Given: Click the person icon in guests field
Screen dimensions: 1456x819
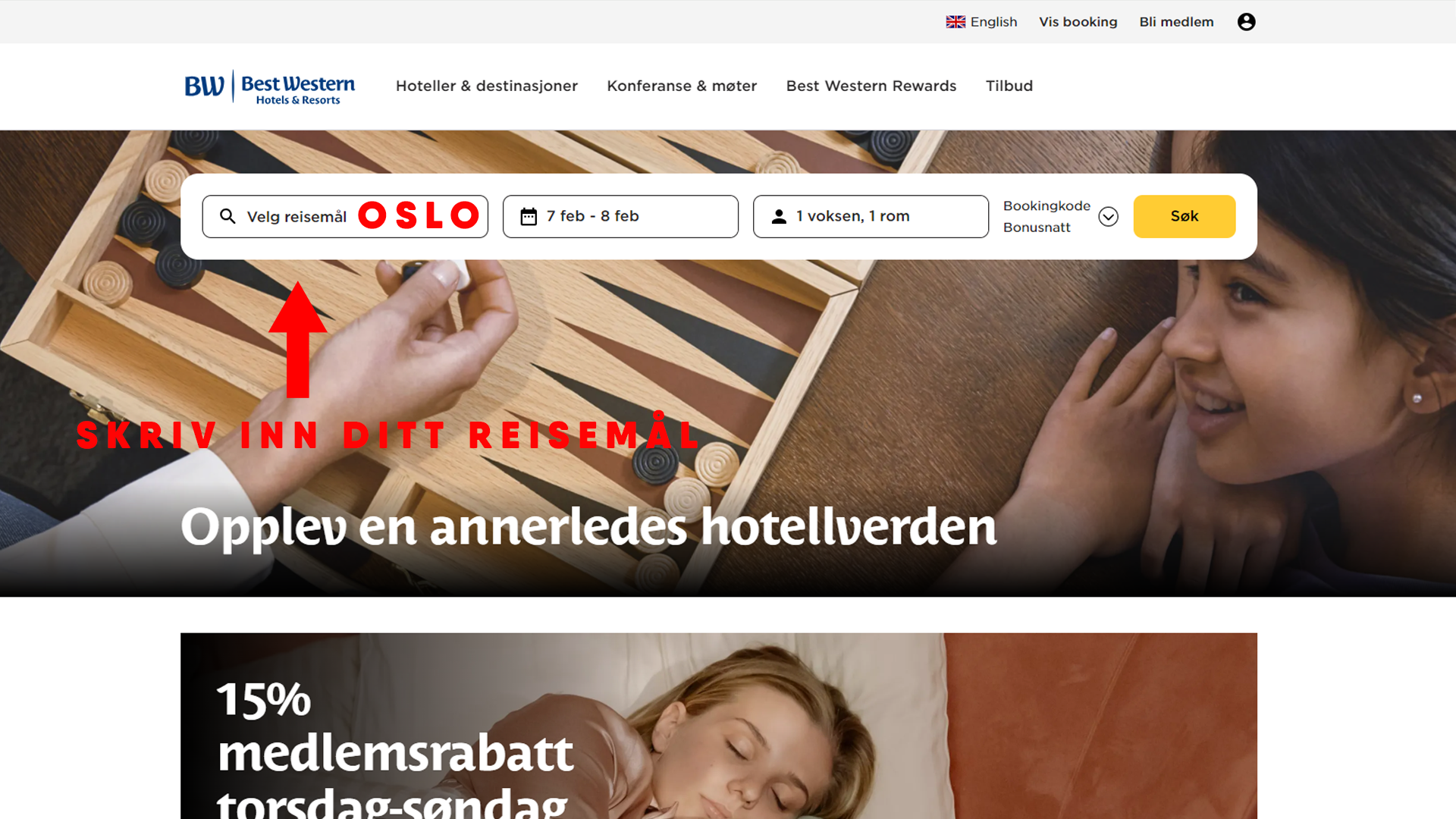Looking at the screenshot, I should (x=779, y=217).
